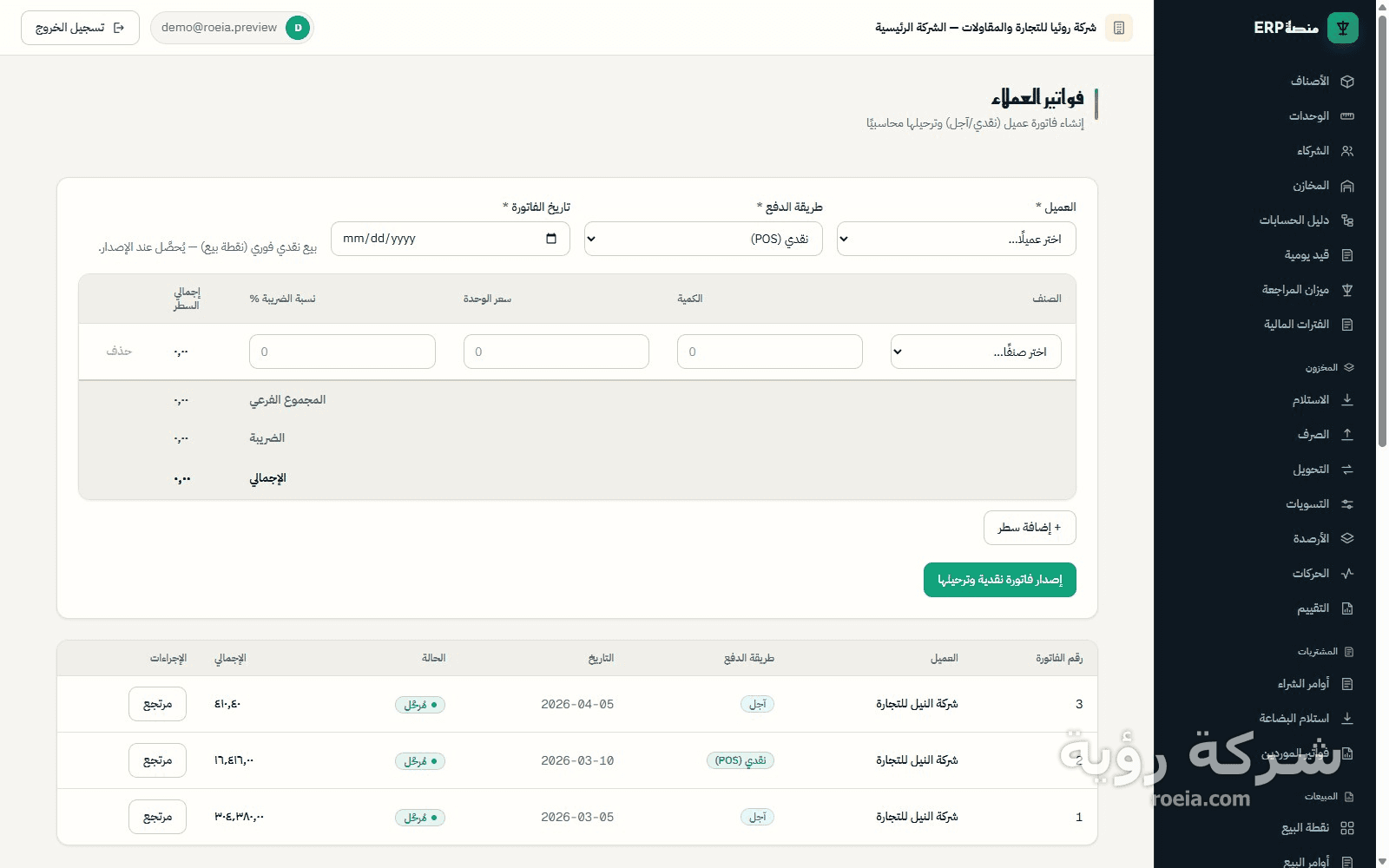The image size is (1389, 868).
Task: Click the نقطة البيع grid icon
Action: (x=1347, y=828)
